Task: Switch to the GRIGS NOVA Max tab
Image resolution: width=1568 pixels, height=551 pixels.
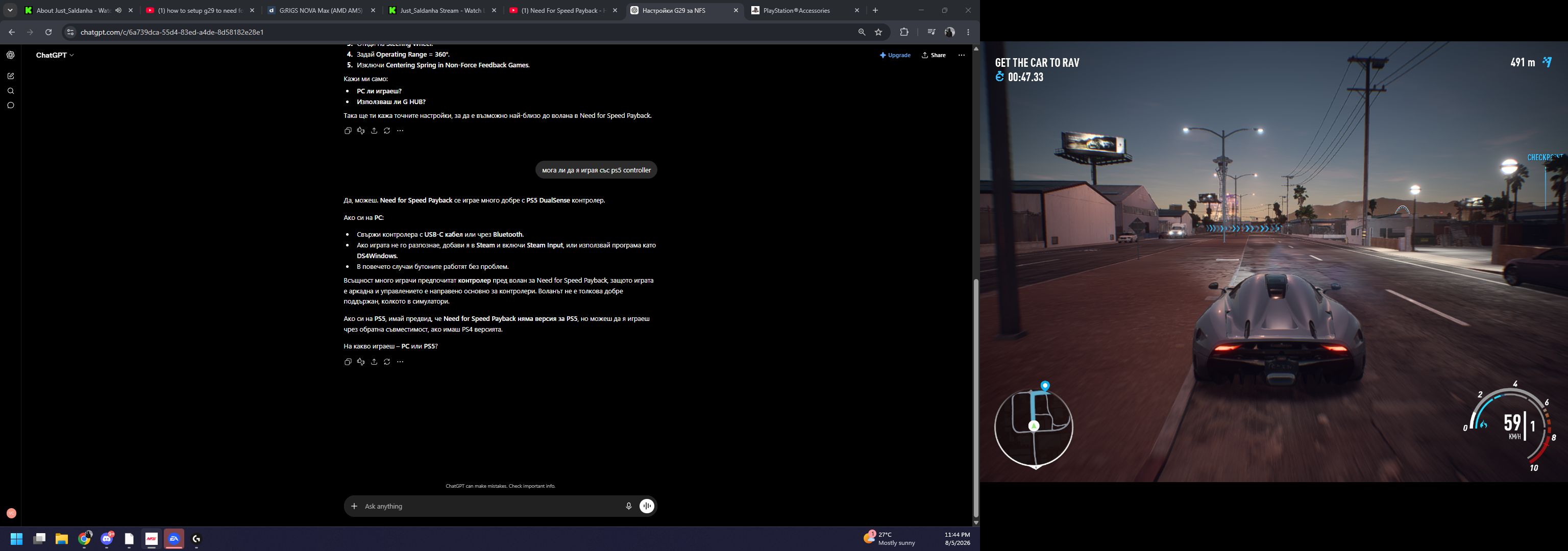Action: point(322,10)
